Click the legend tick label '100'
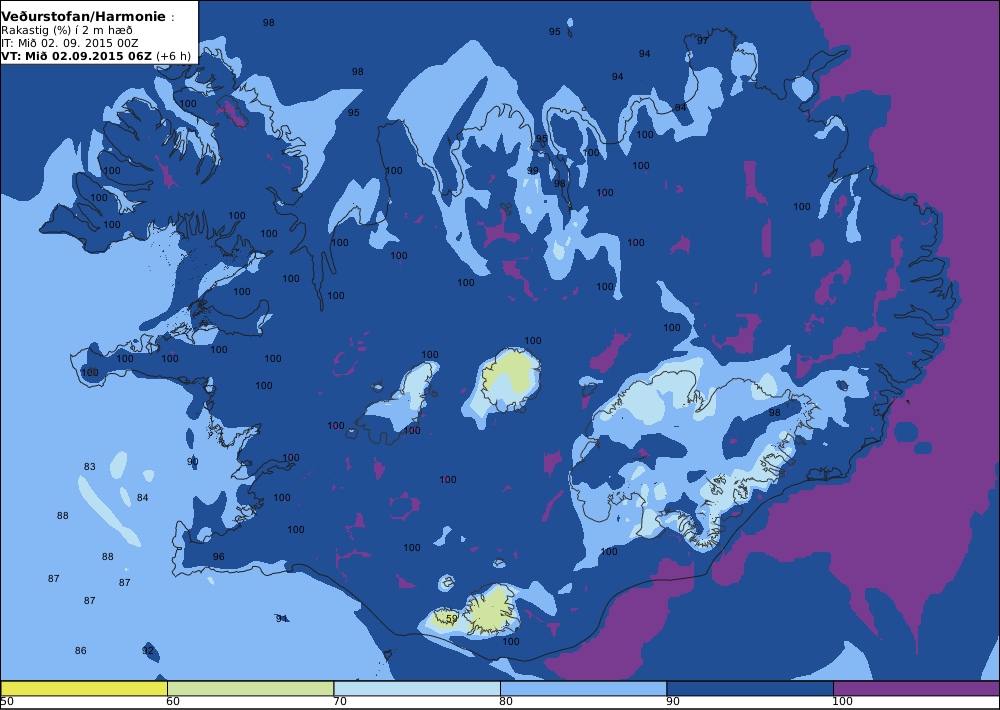This screenshot has height=710, width=1000. coord(842,702)
